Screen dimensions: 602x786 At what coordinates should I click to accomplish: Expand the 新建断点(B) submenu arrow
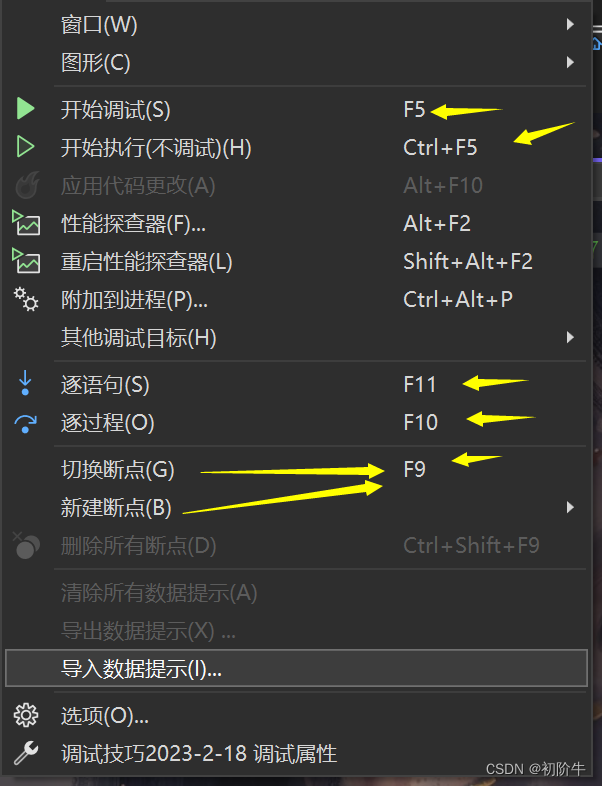coord(570,508)
